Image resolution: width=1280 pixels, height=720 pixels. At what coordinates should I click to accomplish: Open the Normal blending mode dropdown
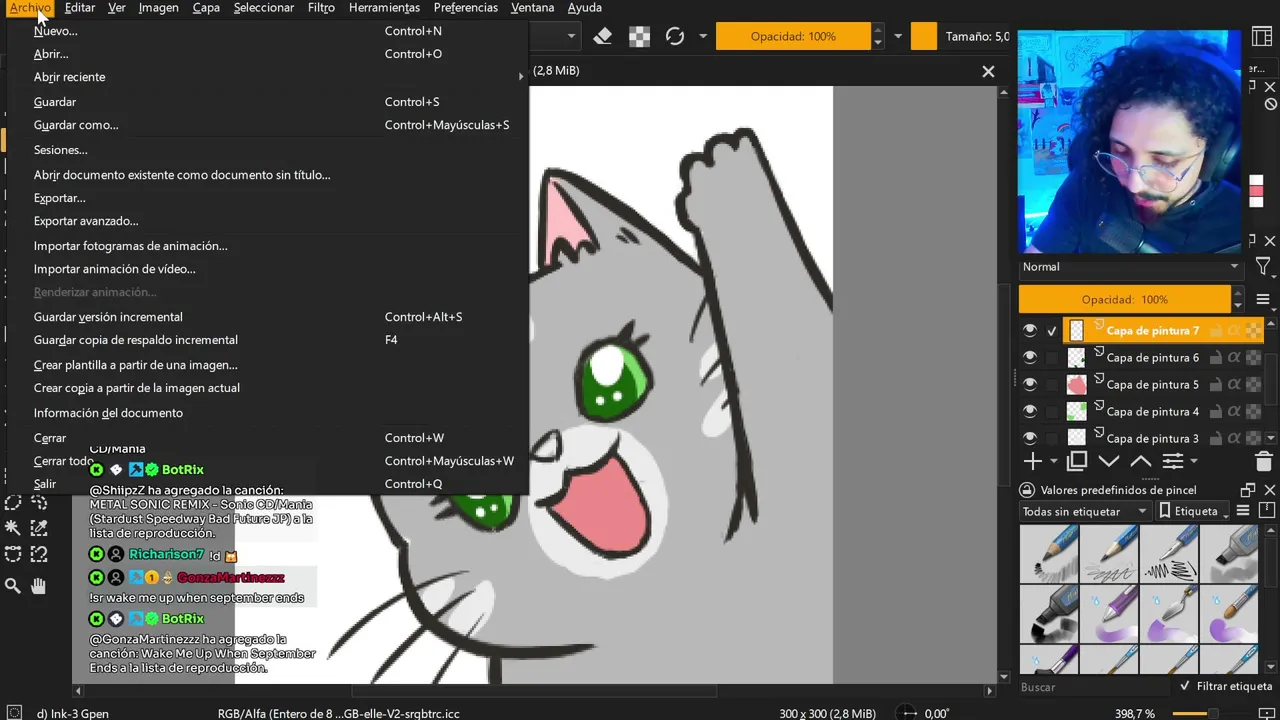click(1130, 267)
